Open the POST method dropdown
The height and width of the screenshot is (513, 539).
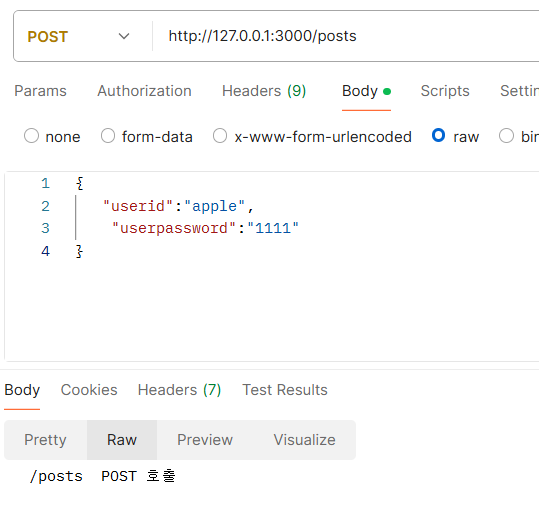pos(78,36)
